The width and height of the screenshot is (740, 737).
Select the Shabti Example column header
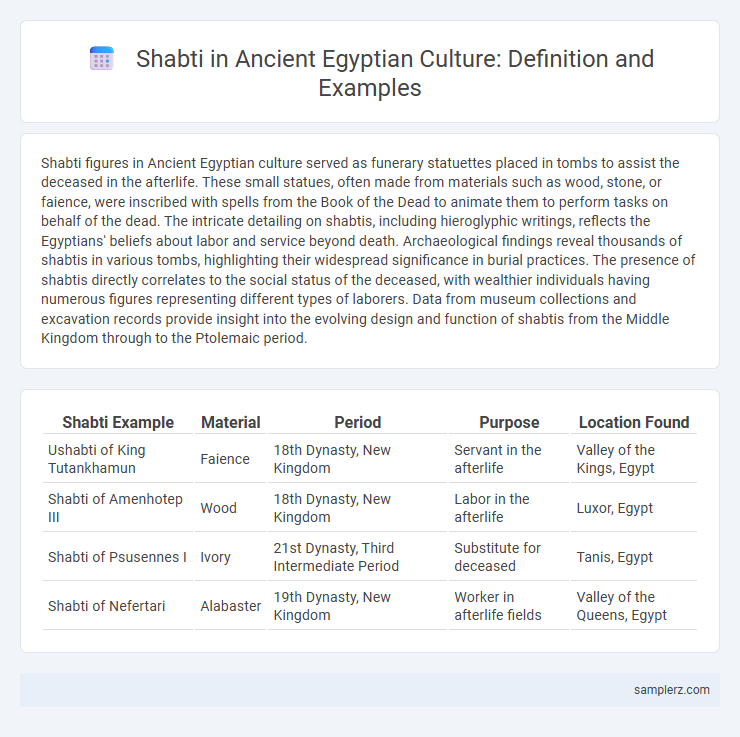[x=118, y=422]
